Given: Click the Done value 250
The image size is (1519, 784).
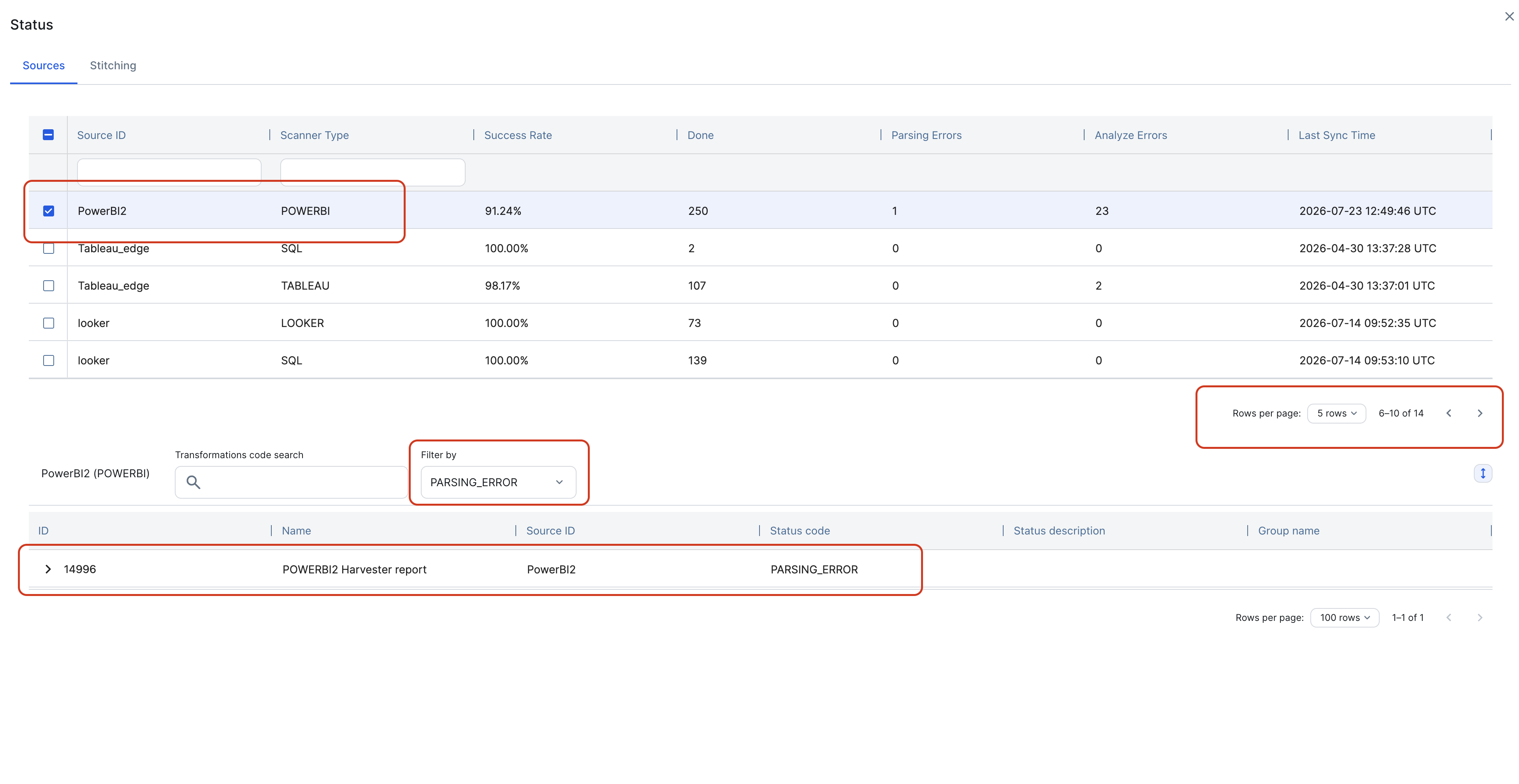Looking at the screenshot, I should 698,211.
